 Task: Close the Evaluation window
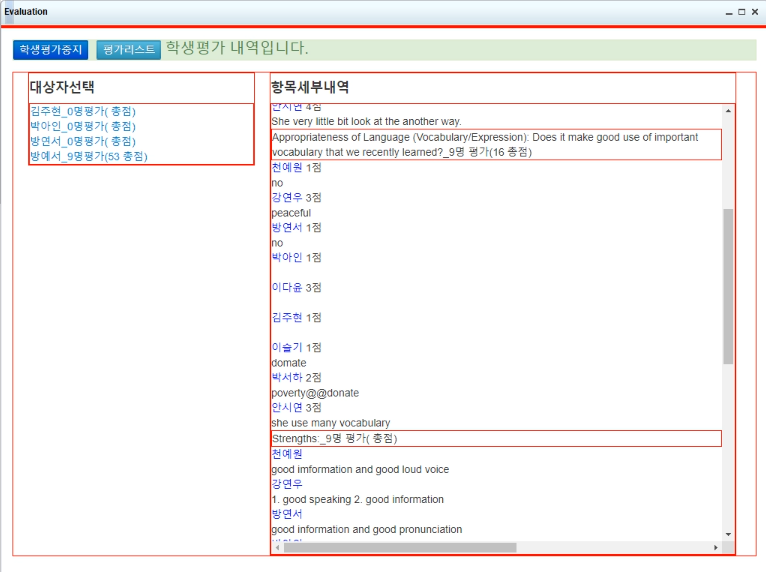[754, 12]
